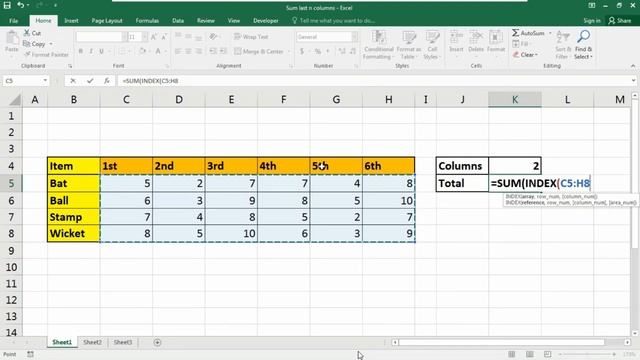Add a new sheet with plus icon
This screenshot has height=360, width=640.
click(157, 342)
